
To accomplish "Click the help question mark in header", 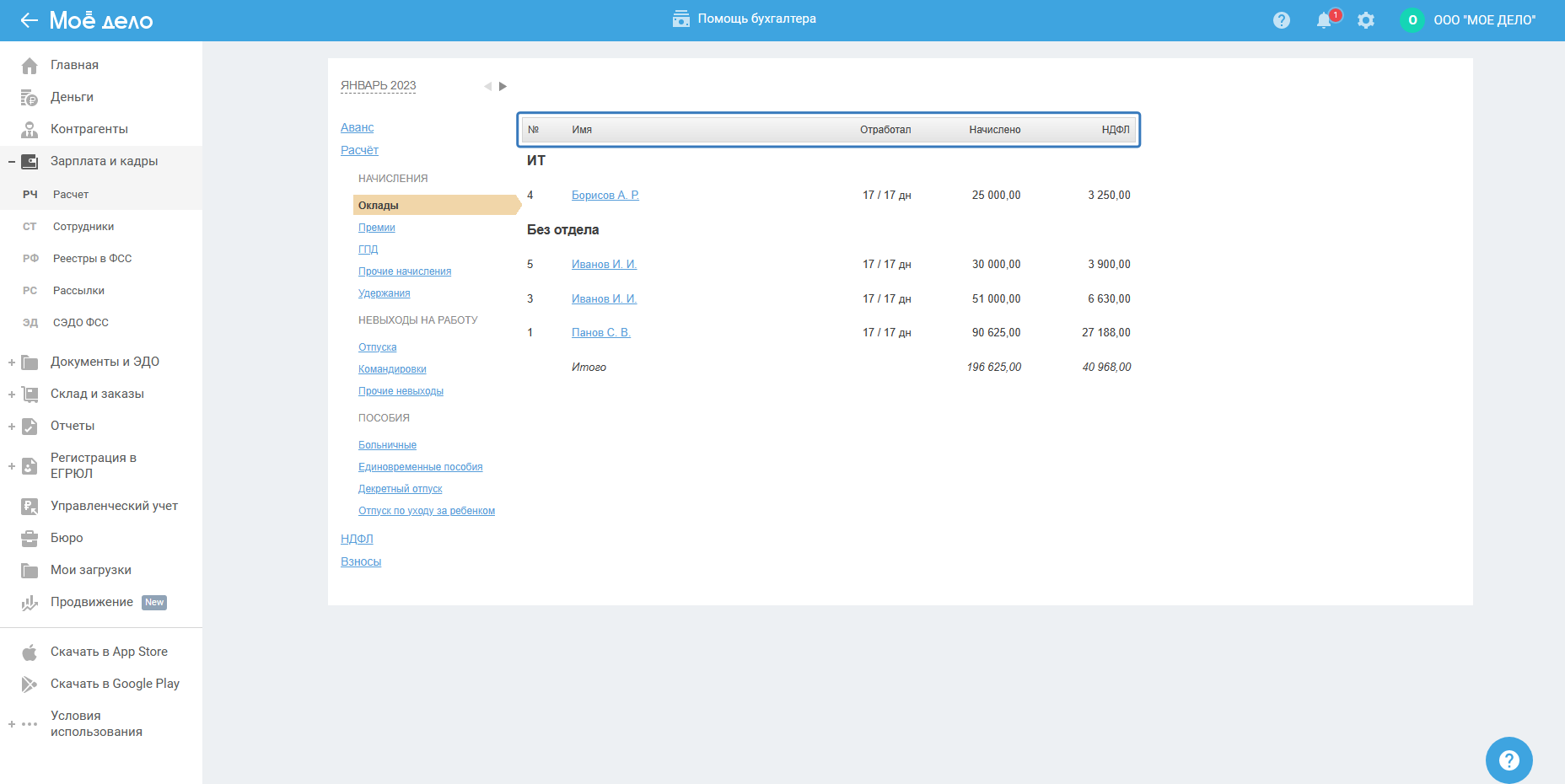I will point(1282,20).
